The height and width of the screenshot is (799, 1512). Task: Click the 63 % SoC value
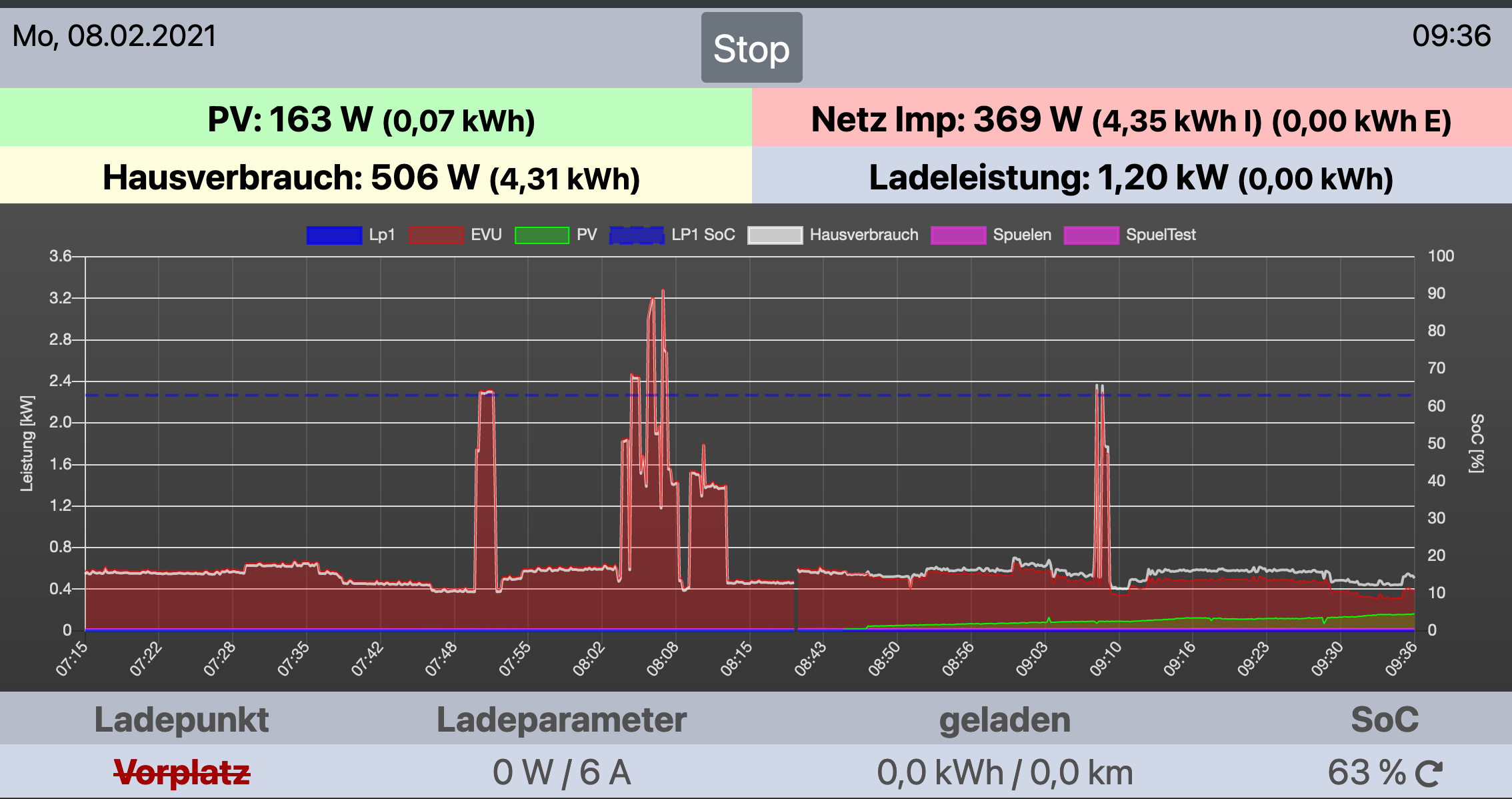(x=1366, y=773)
